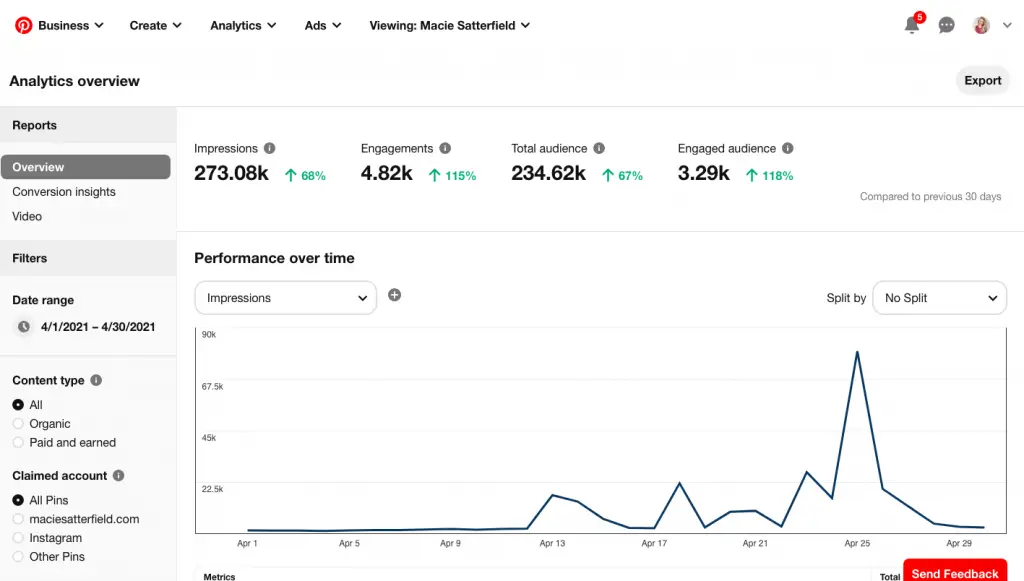Open Conversion insights report
This screenshot has width=1024, height=581.
pyautogui.click(x=64, y=192)
